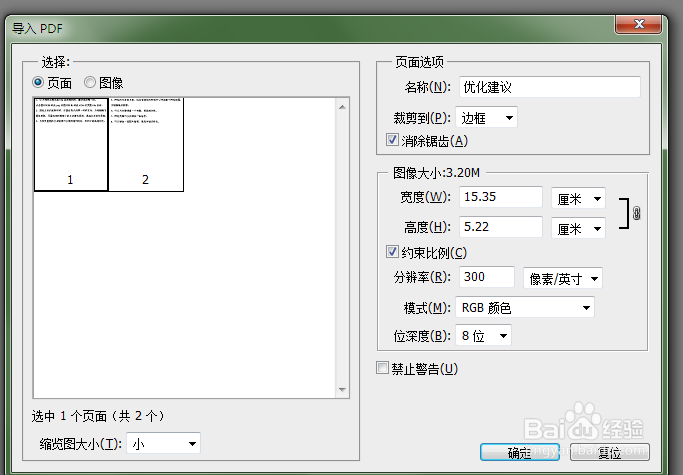Select page 1 thumbnail

[71, 144]
